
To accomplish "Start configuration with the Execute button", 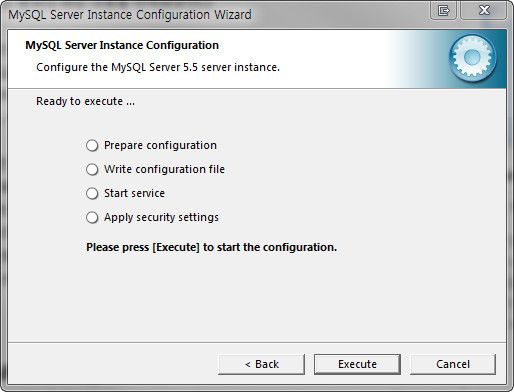I will pos(357,364).
